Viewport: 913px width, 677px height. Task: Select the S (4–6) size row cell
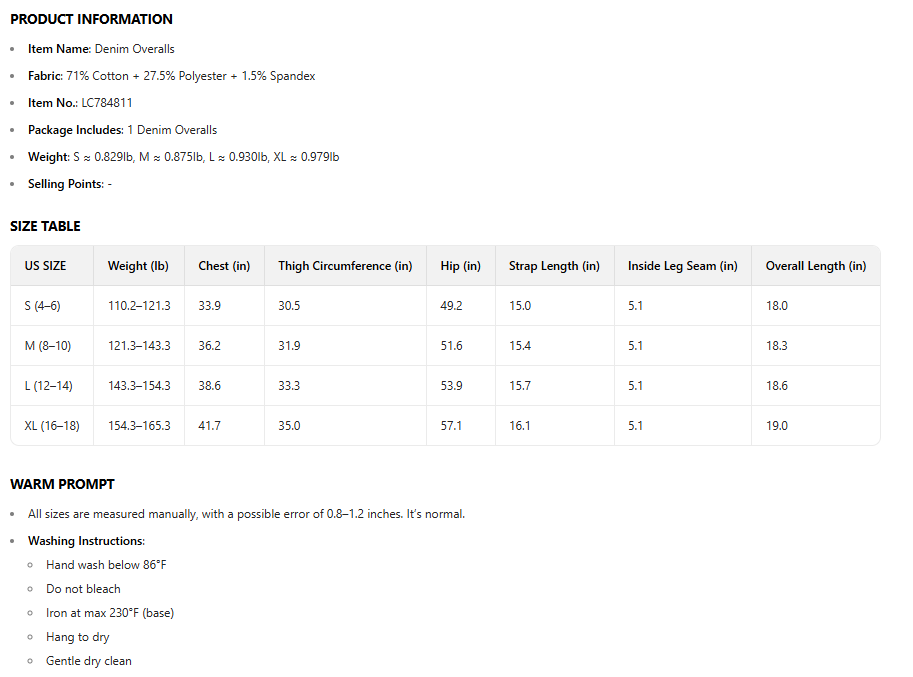[x=42, y=306]
